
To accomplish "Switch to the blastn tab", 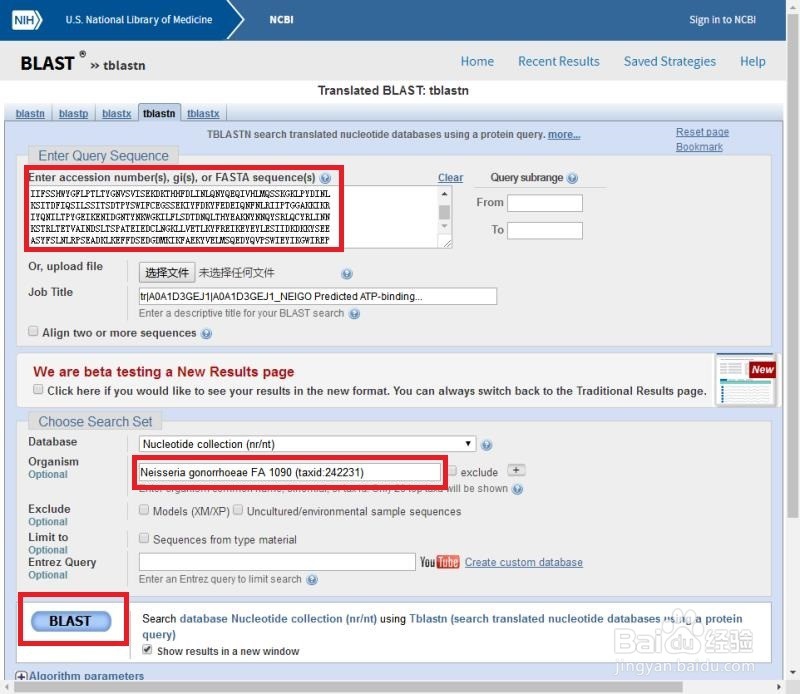I will coord(30,113).
